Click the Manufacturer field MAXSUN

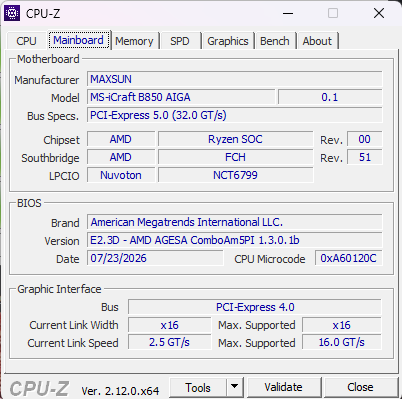tap(235, 79)
